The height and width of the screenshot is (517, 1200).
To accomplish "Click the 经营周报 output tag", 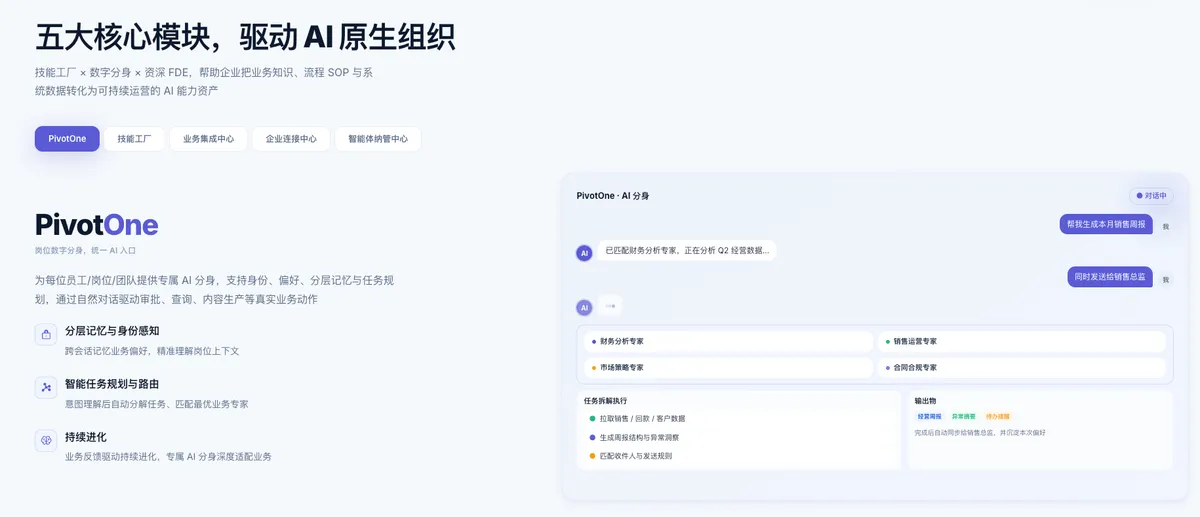I will [929, 416].
